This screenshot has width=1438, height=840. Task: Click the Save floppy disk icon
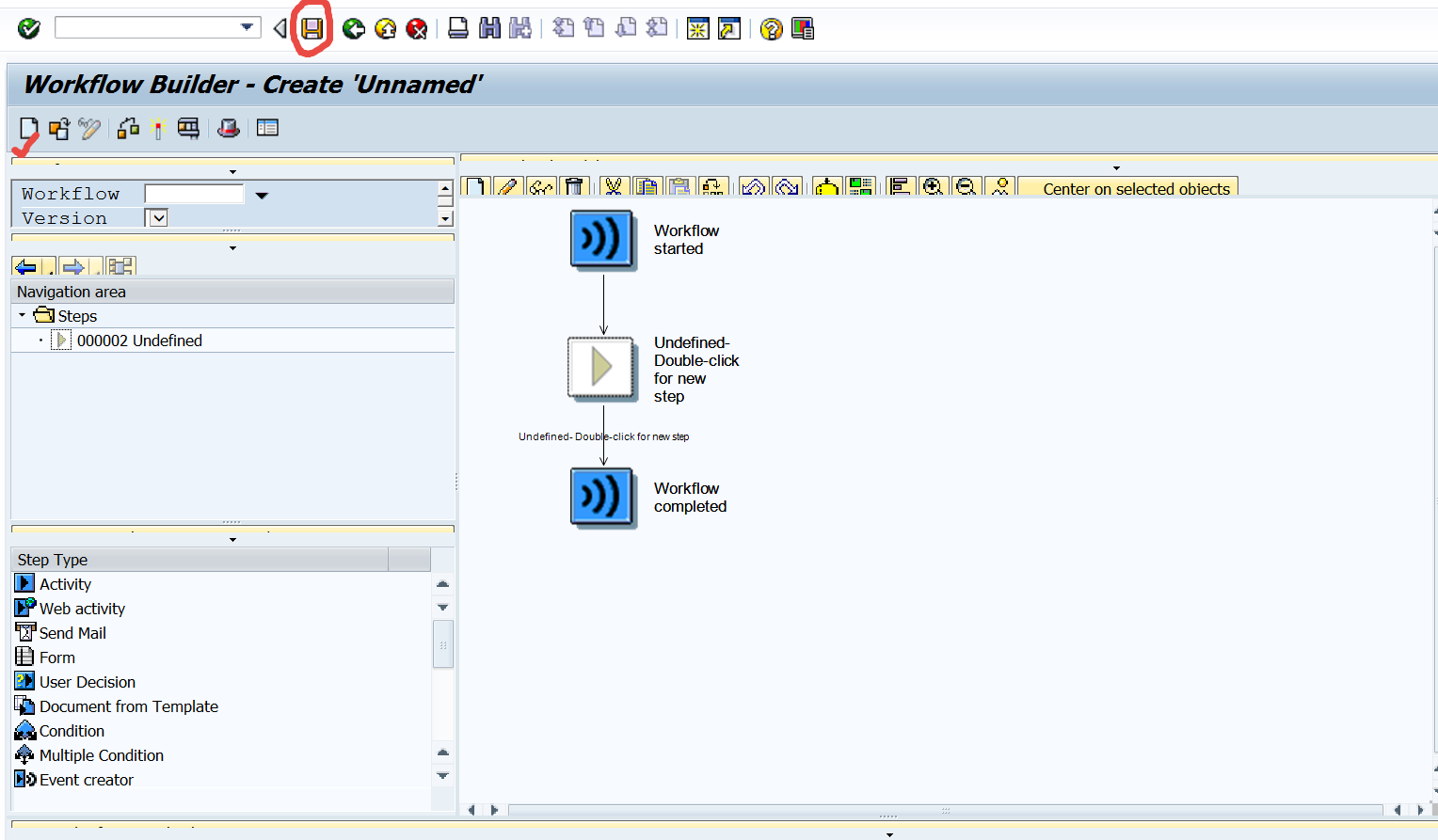pyautogui.click(x=312, y=29)
